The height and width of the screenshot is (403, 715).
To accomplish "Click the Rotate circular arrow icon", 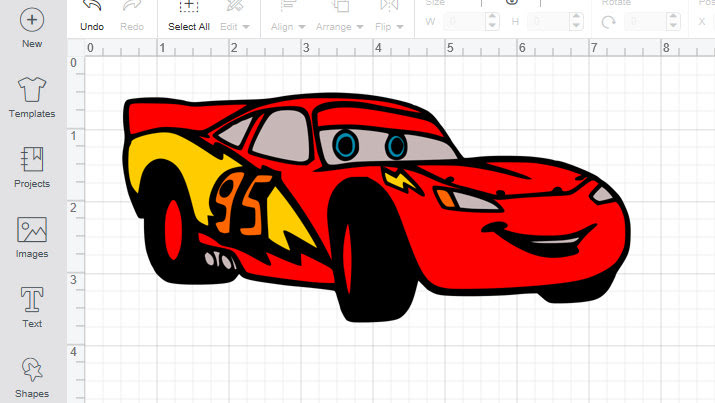I will tap(608, 22).
